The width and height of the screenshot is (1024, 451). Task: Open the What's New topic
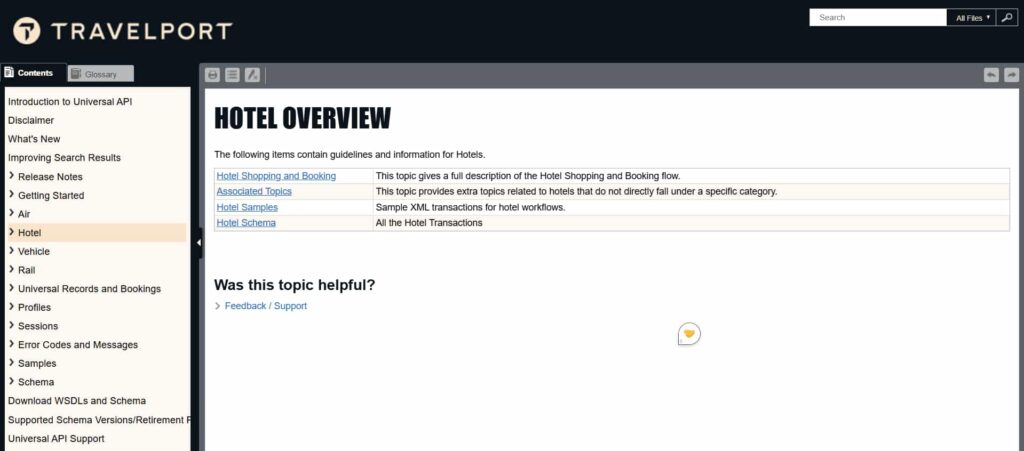pos(34,139)
